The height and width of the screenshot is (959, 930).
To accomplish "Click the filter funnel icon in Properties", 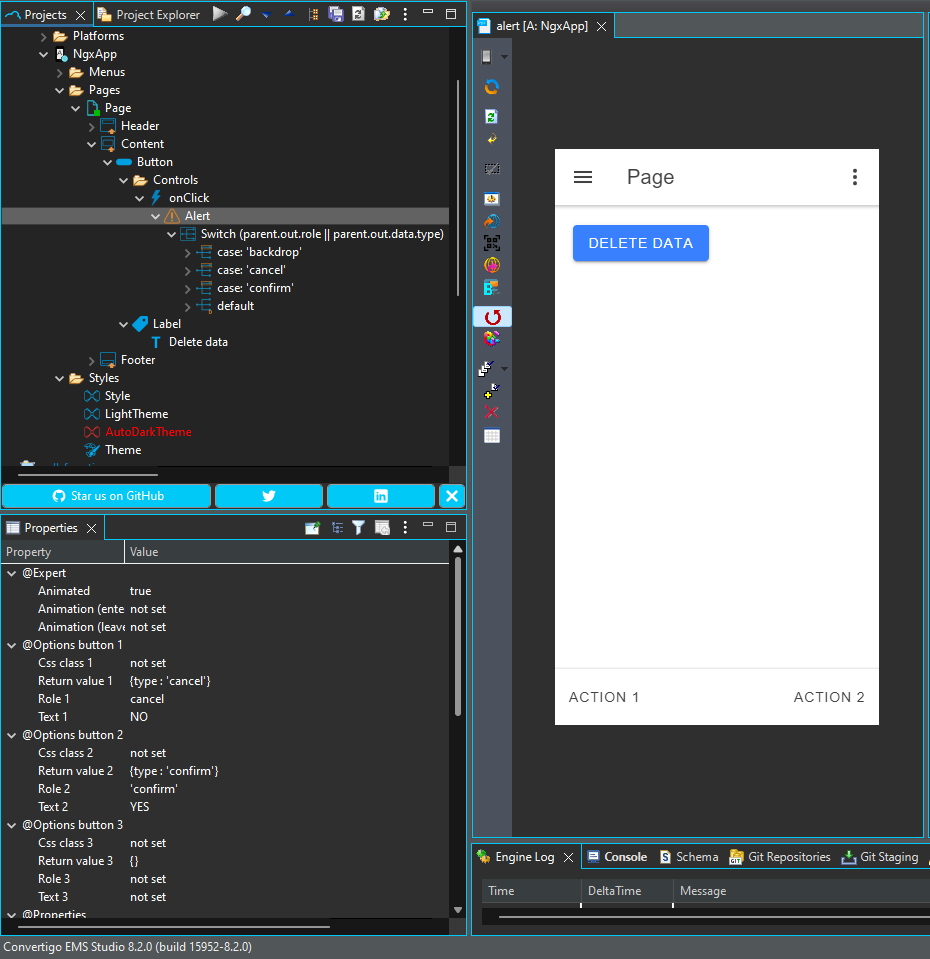I will [358, 528].
